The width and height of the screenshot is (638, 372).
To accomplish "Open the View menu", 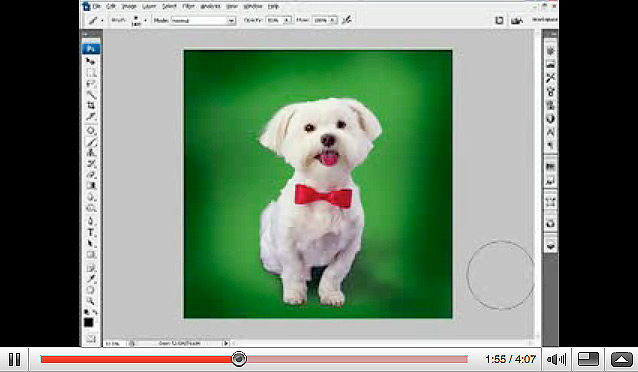I will 232,7.
